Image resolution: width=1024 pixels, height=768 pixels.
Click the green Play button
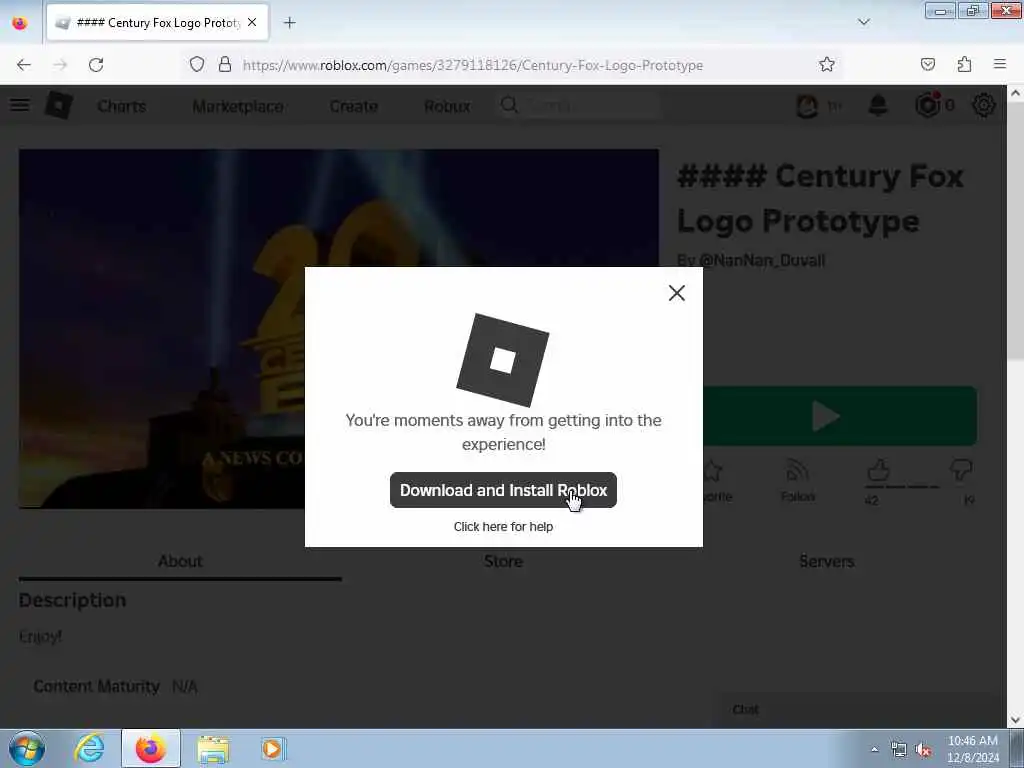840,416
